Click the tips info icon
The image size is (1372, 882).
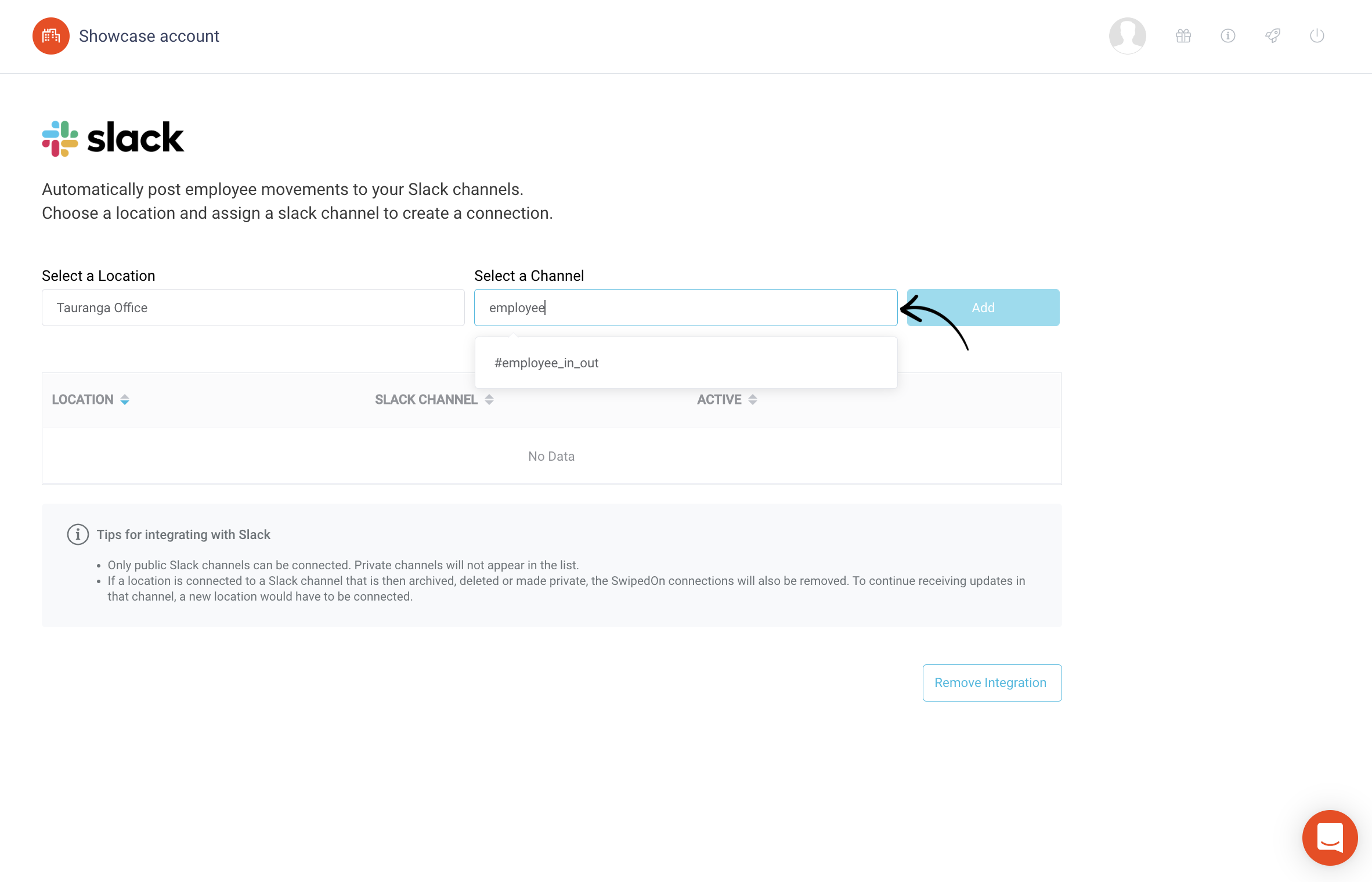click(78, 534)
